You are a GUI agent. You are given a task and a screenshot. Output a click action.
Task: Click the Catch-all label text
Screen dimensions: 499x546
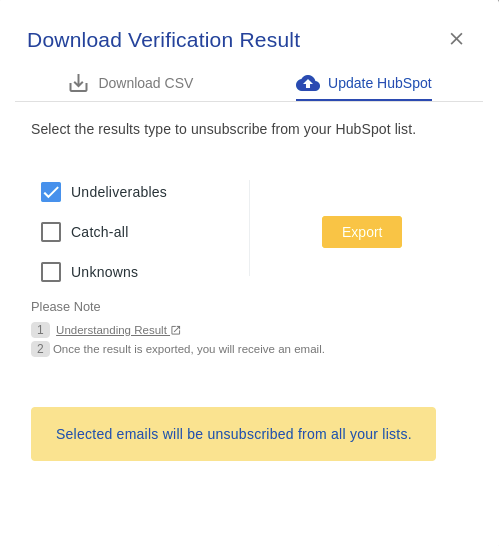100,232
